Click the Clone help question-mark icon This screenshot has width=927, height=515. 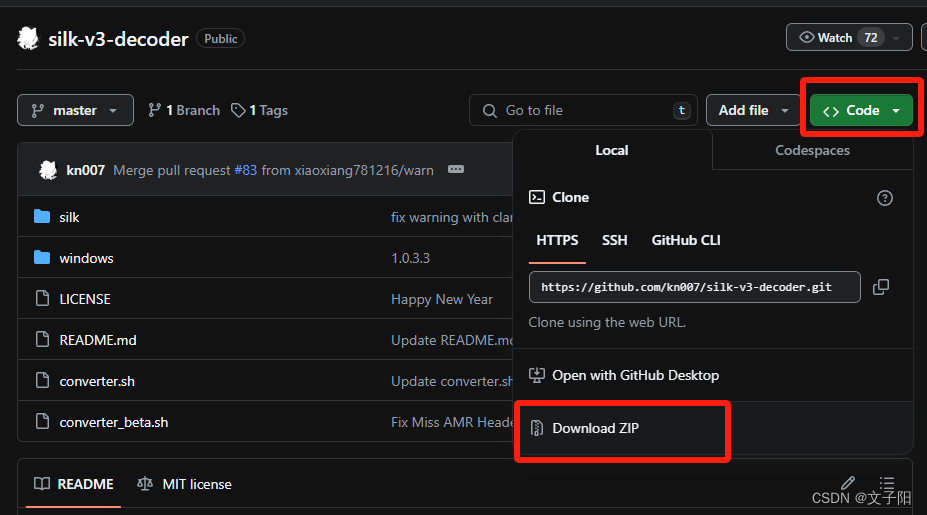pos(884,198)
